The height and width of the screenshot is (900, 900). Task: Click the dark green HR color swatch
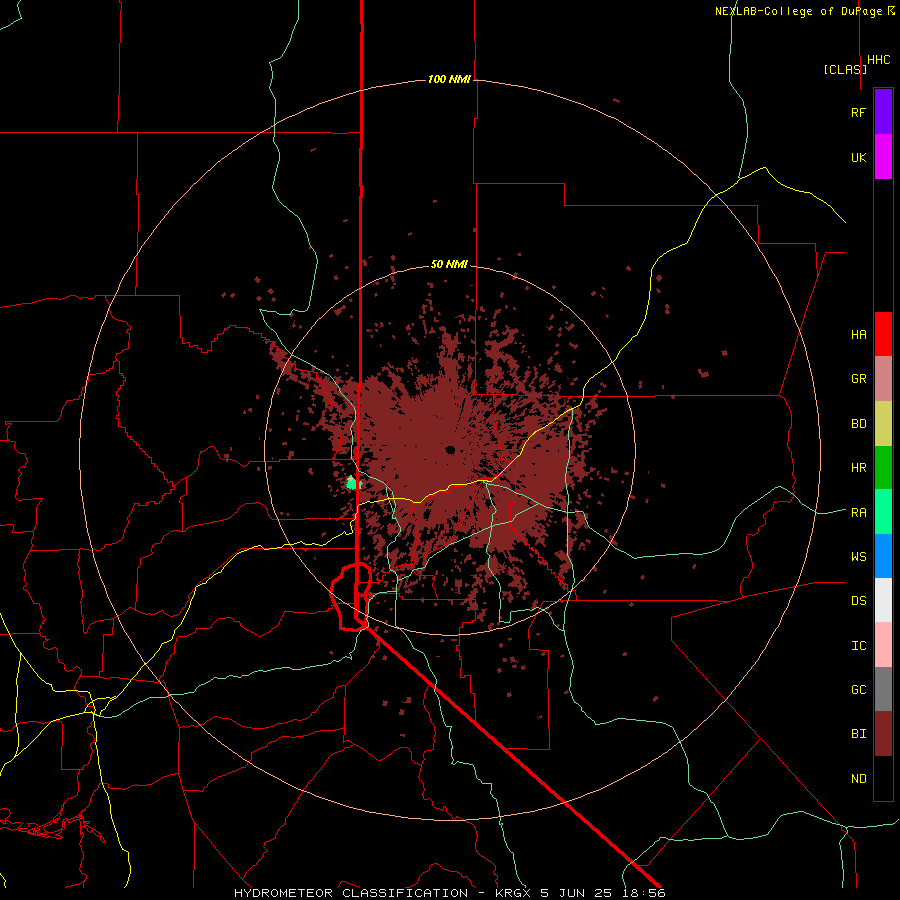[883, 468]
